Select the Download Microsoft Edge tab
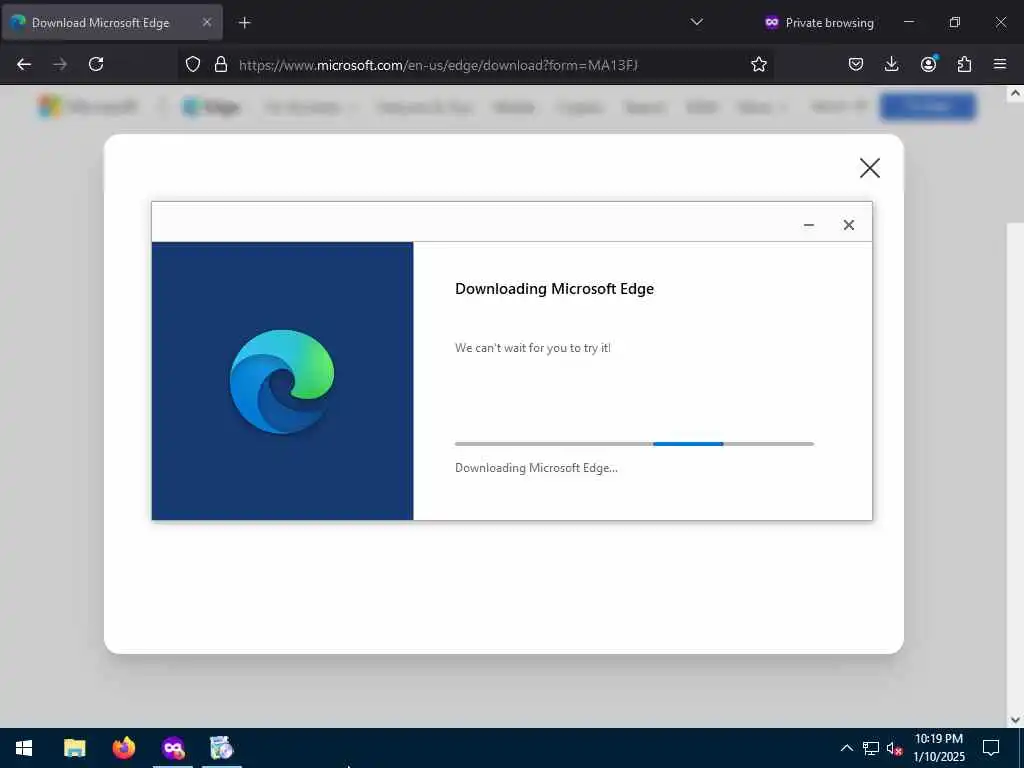Screen dimensions: 1024x768 tap(112, 23)
